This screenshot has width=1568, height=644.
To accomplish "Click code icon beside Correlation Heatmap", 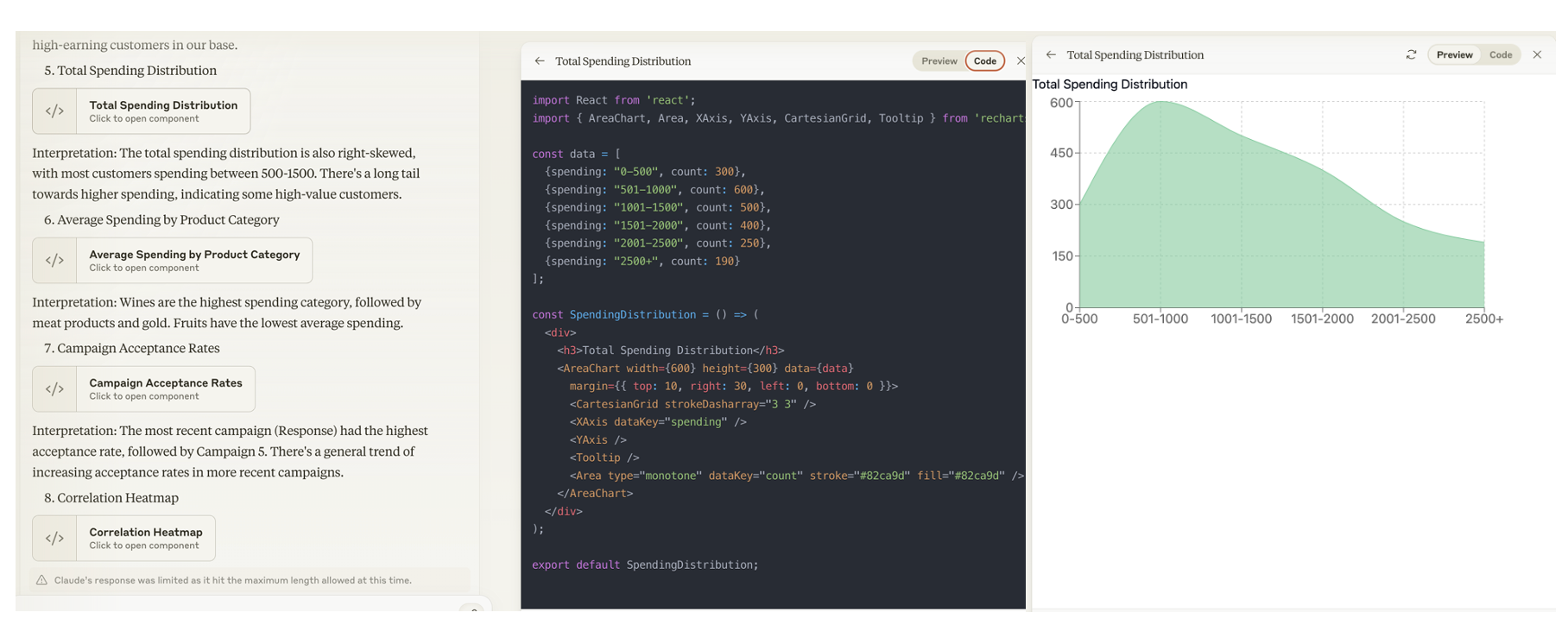I will click(x=54, y=539).
